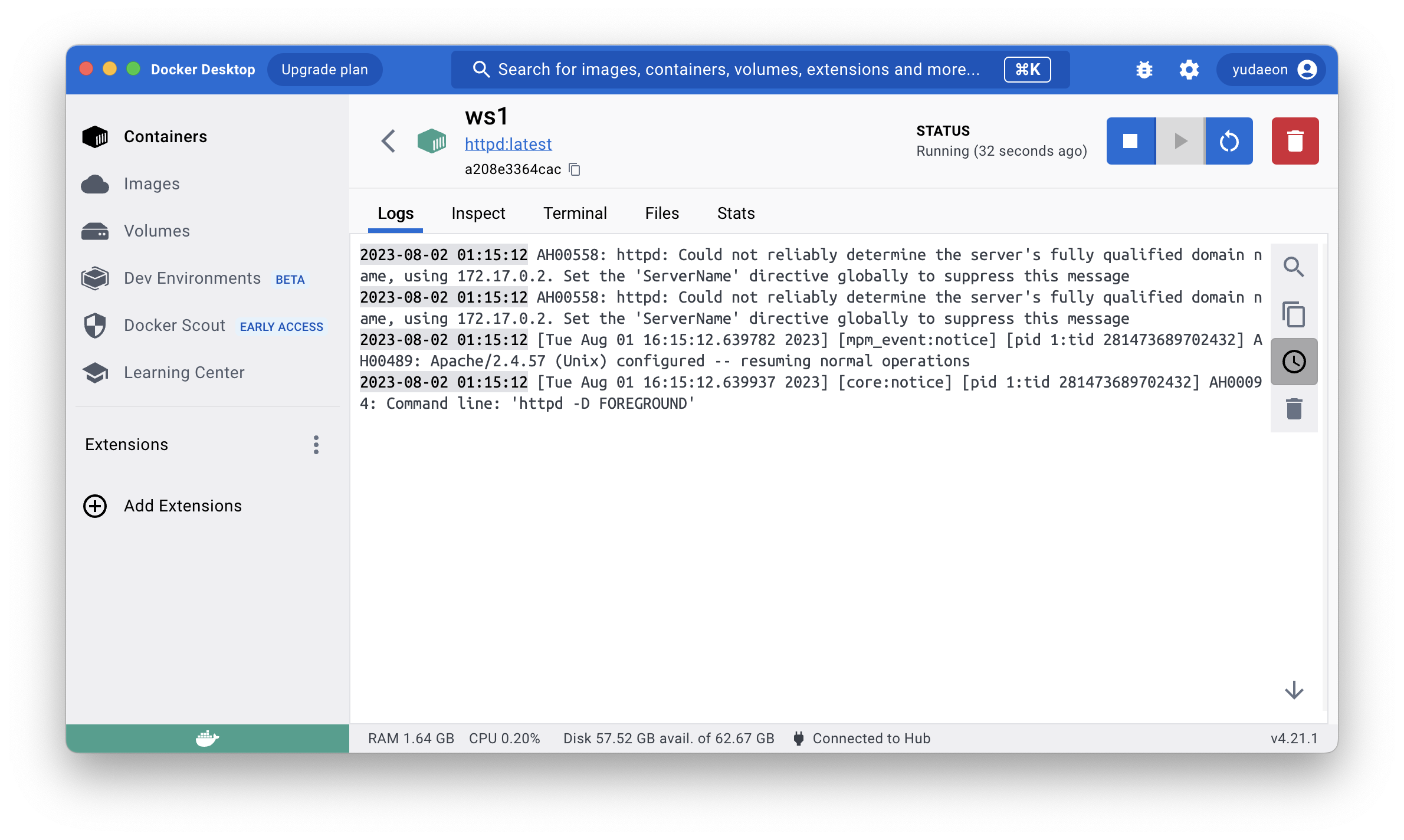Screen dimensions: 1404x840
Task: Delete the ws1 container with red trash button
Action: [1295, 141]
